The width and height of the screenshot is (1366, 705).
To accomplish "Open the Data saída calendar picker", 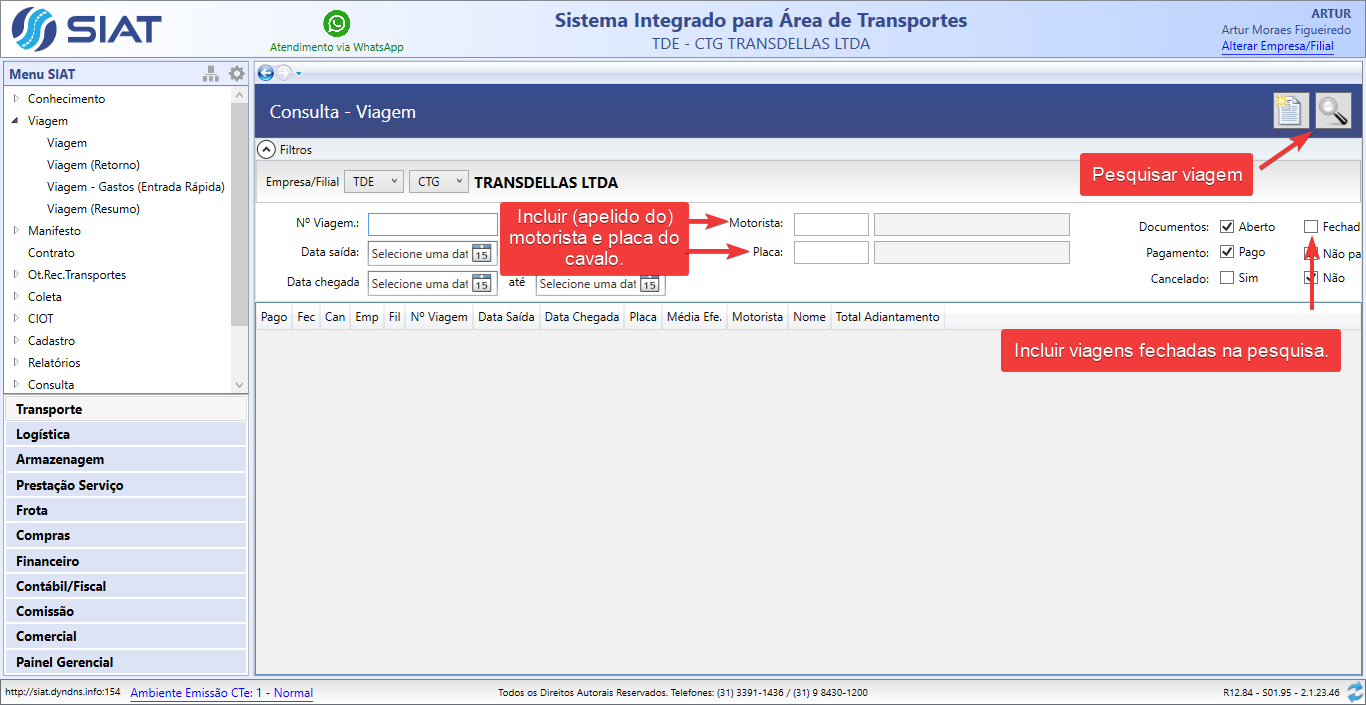I will tap(481, 253).
